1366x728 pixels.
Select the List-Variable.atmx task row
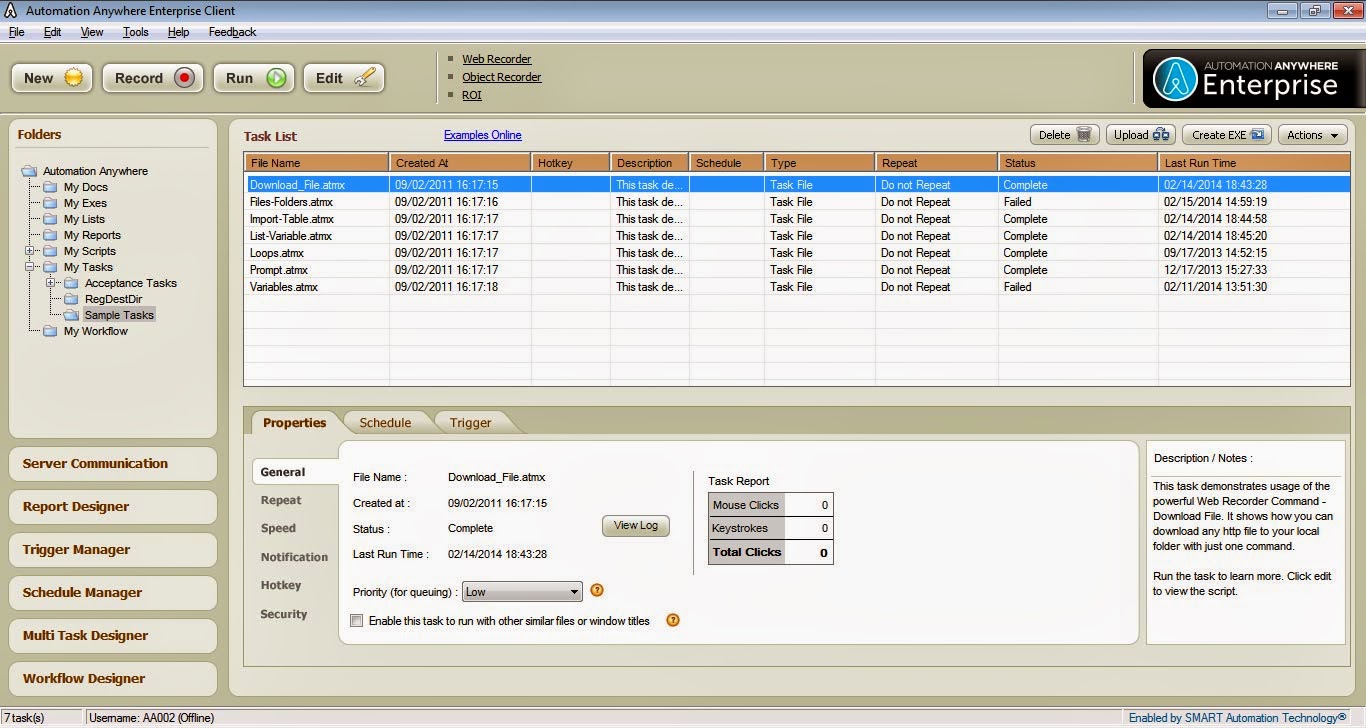797,236
